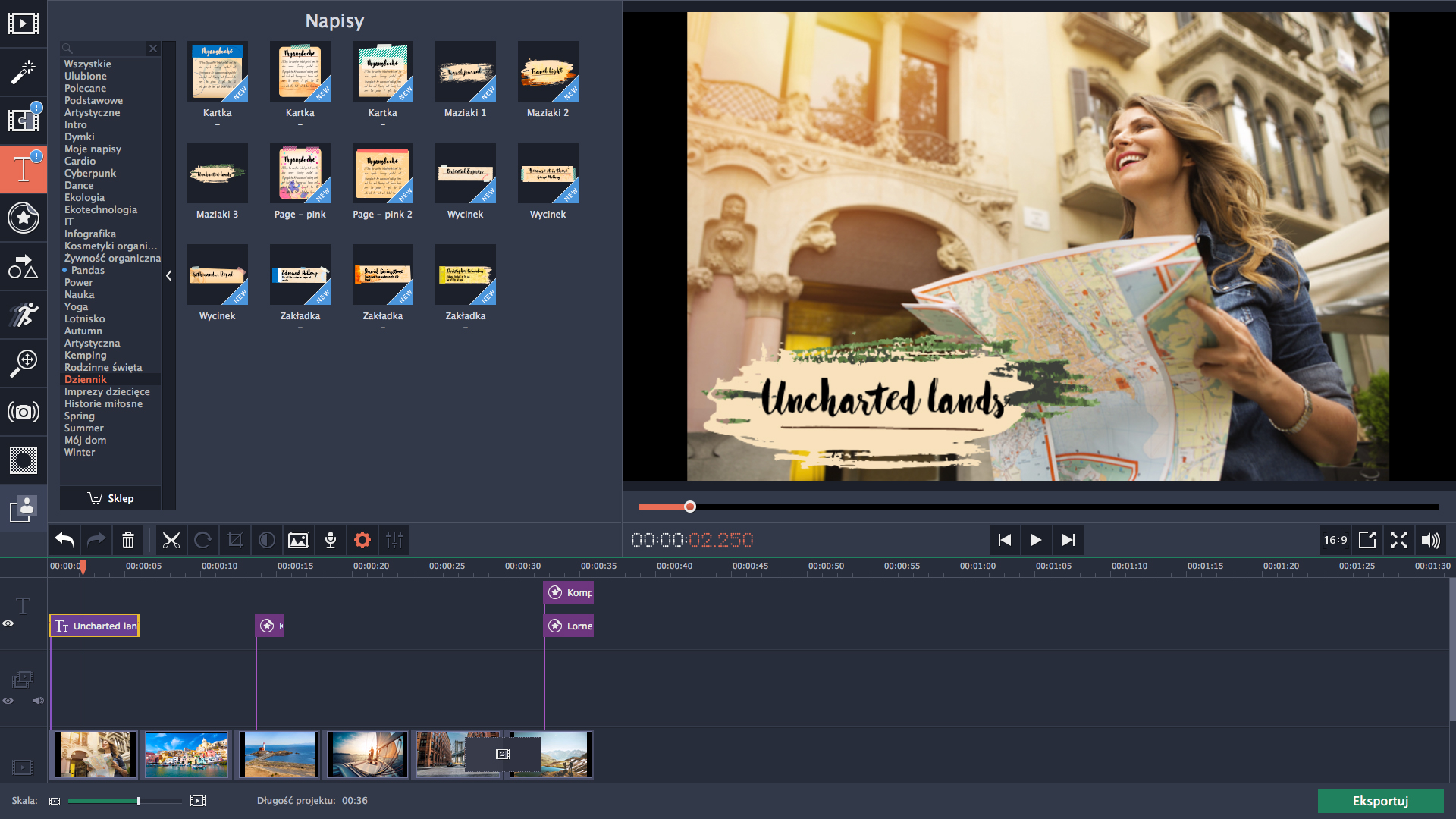Select the Cyberpunk category

90,173
